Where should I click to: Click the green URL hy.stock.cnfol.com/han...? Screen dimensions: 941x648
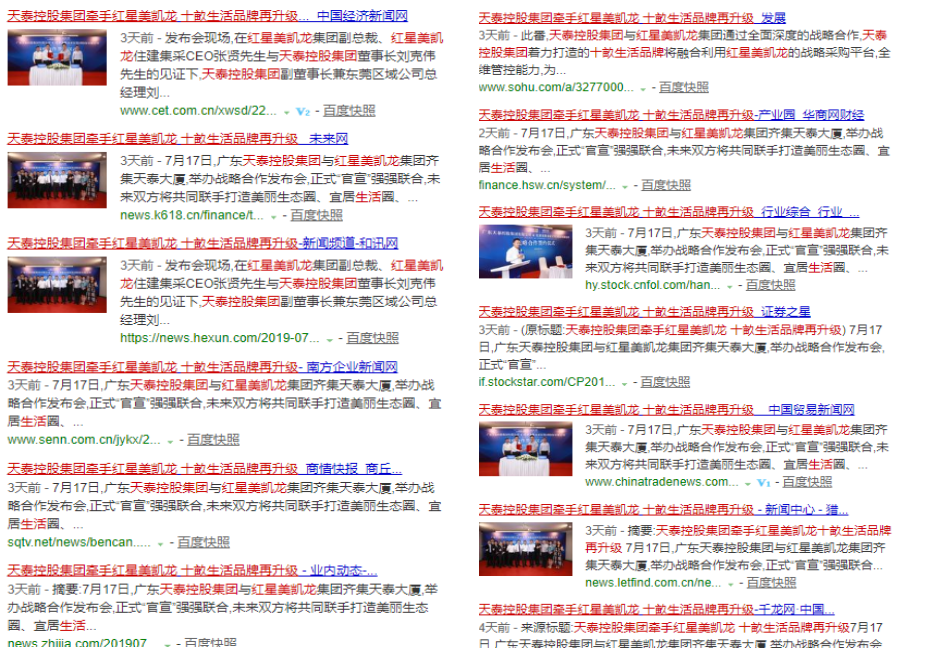tap(652, 286)
